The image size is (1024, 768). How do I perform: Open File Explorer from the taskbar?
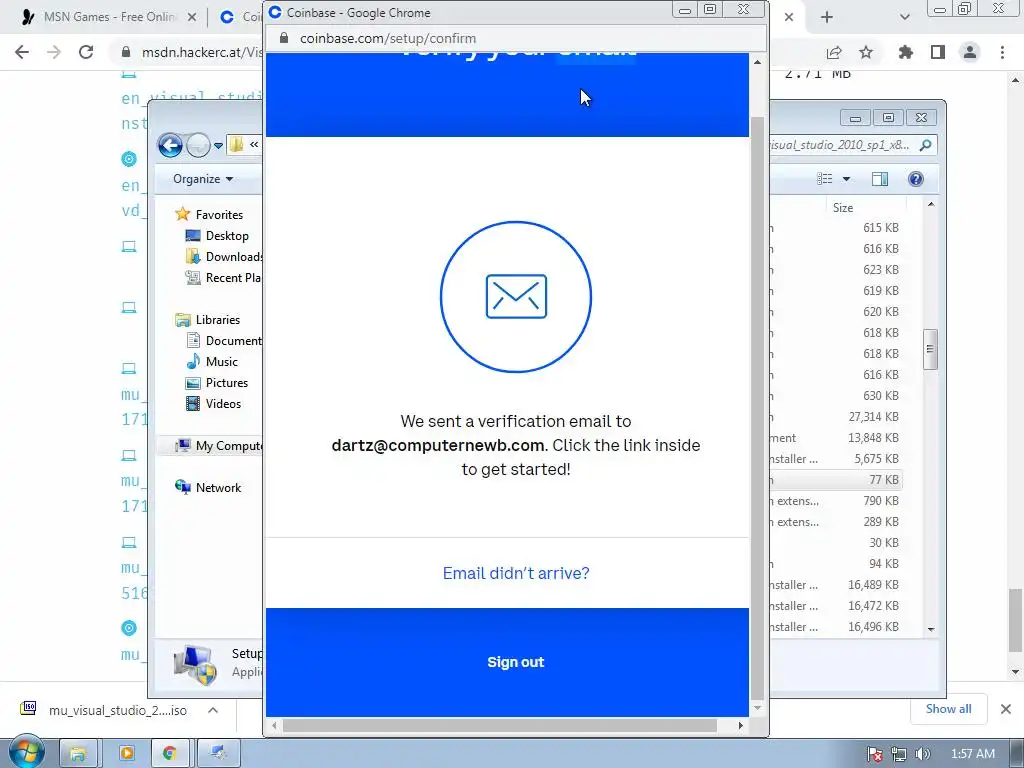(x=78, y=754)
